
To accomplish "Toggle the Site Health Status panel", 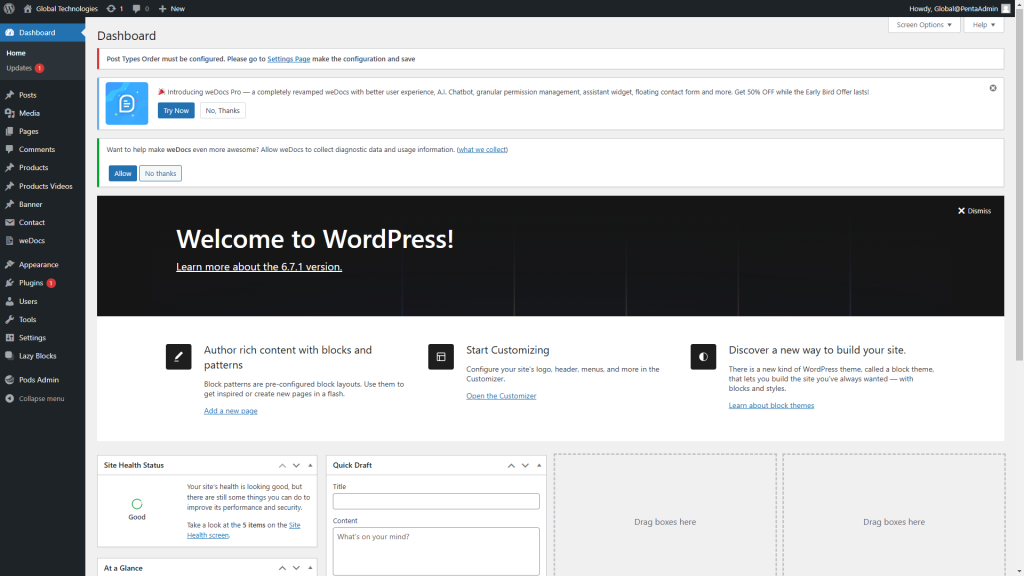I will point(309,466).
